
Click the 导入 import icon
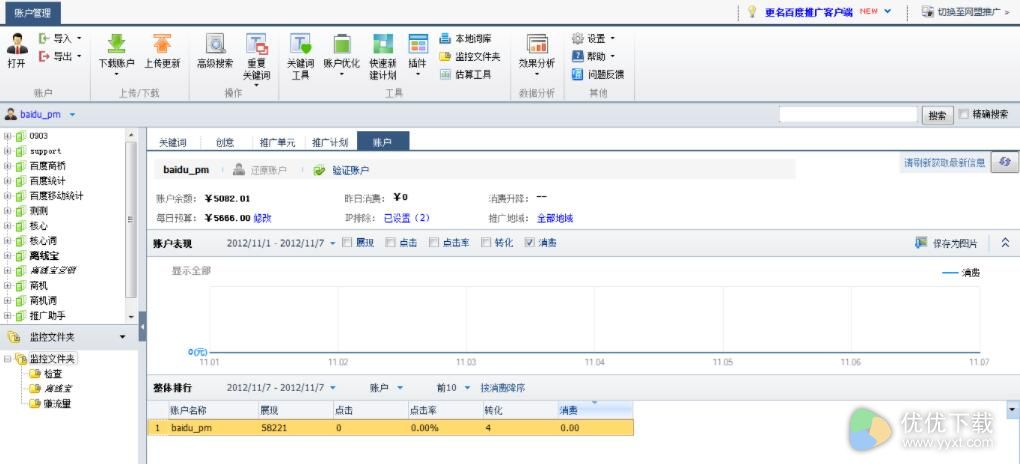coord(44,38)
